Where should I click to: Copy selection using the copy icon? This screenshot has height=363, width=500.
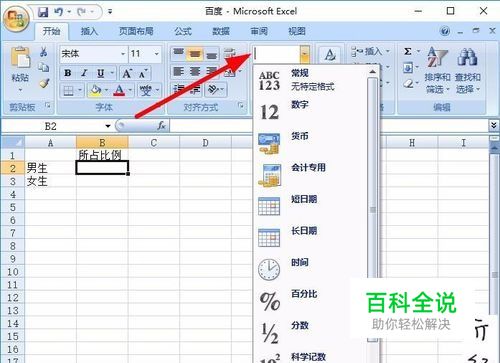pos(44,67)
